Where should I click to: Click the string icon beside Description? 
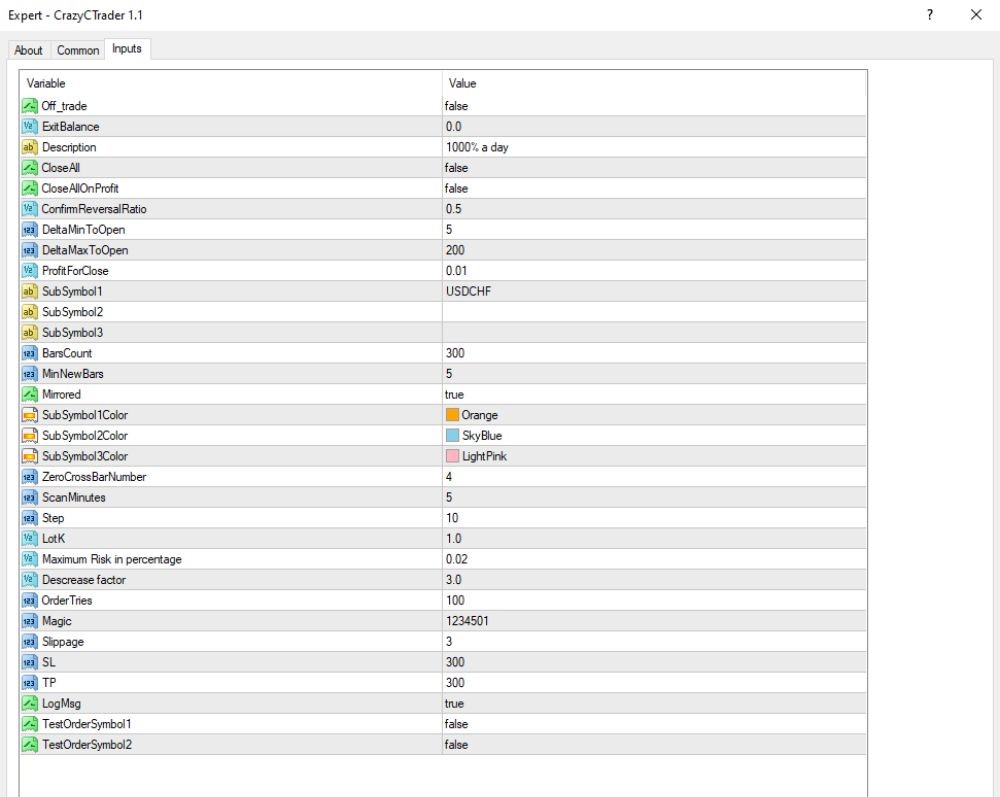click(29, 147)
